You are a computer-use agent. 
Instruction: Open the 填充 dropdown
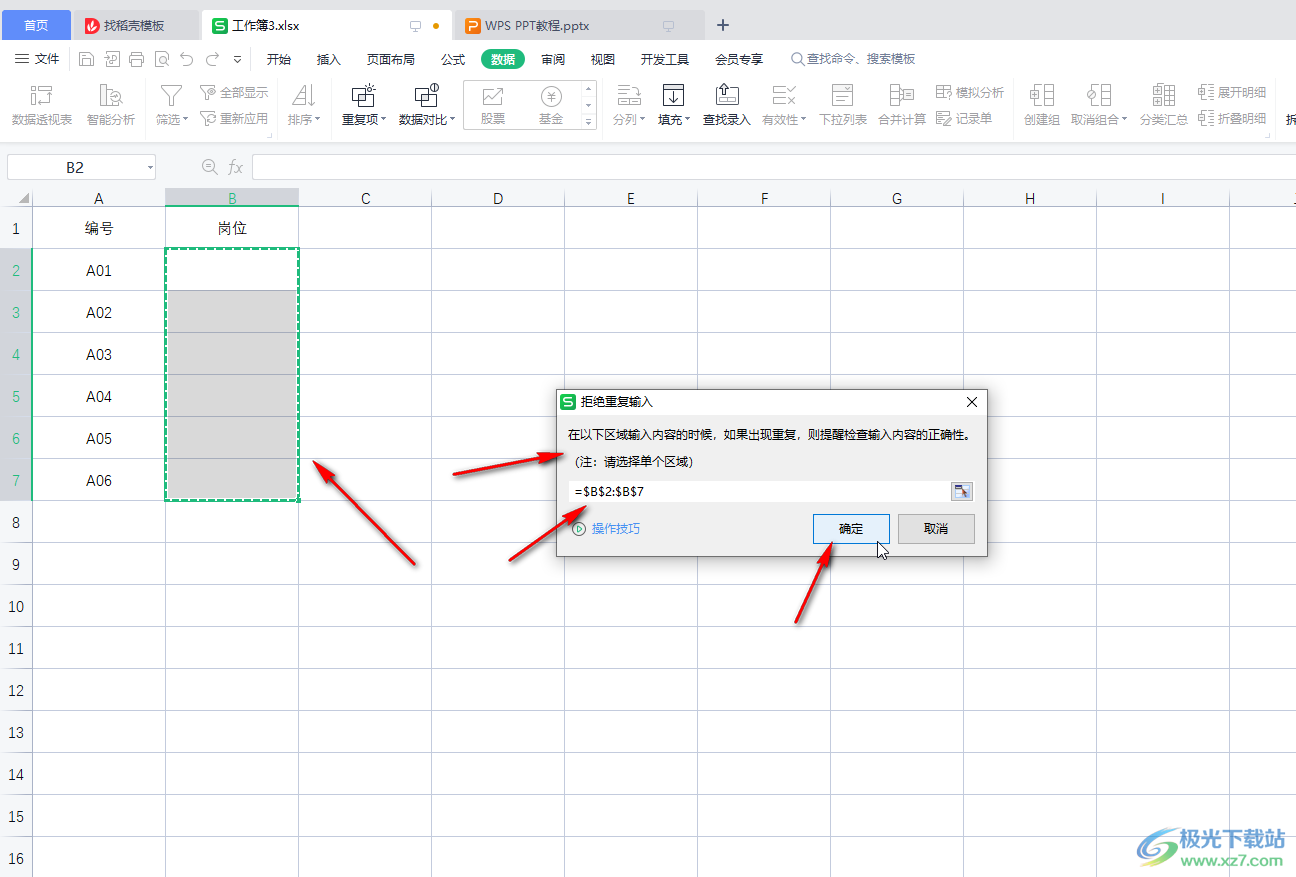coord(674,106)
